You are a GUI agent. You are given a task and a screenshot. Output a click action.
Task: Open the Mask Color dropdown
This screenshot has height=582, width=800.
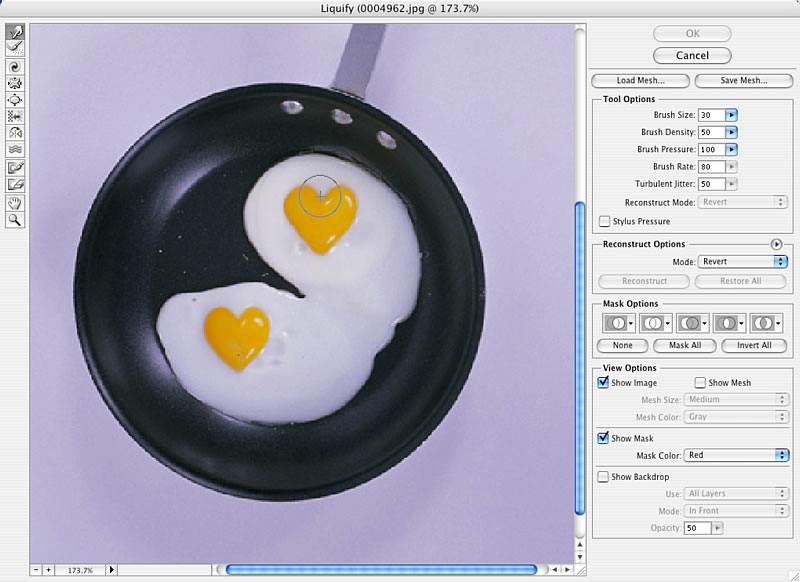coord(736,455)
